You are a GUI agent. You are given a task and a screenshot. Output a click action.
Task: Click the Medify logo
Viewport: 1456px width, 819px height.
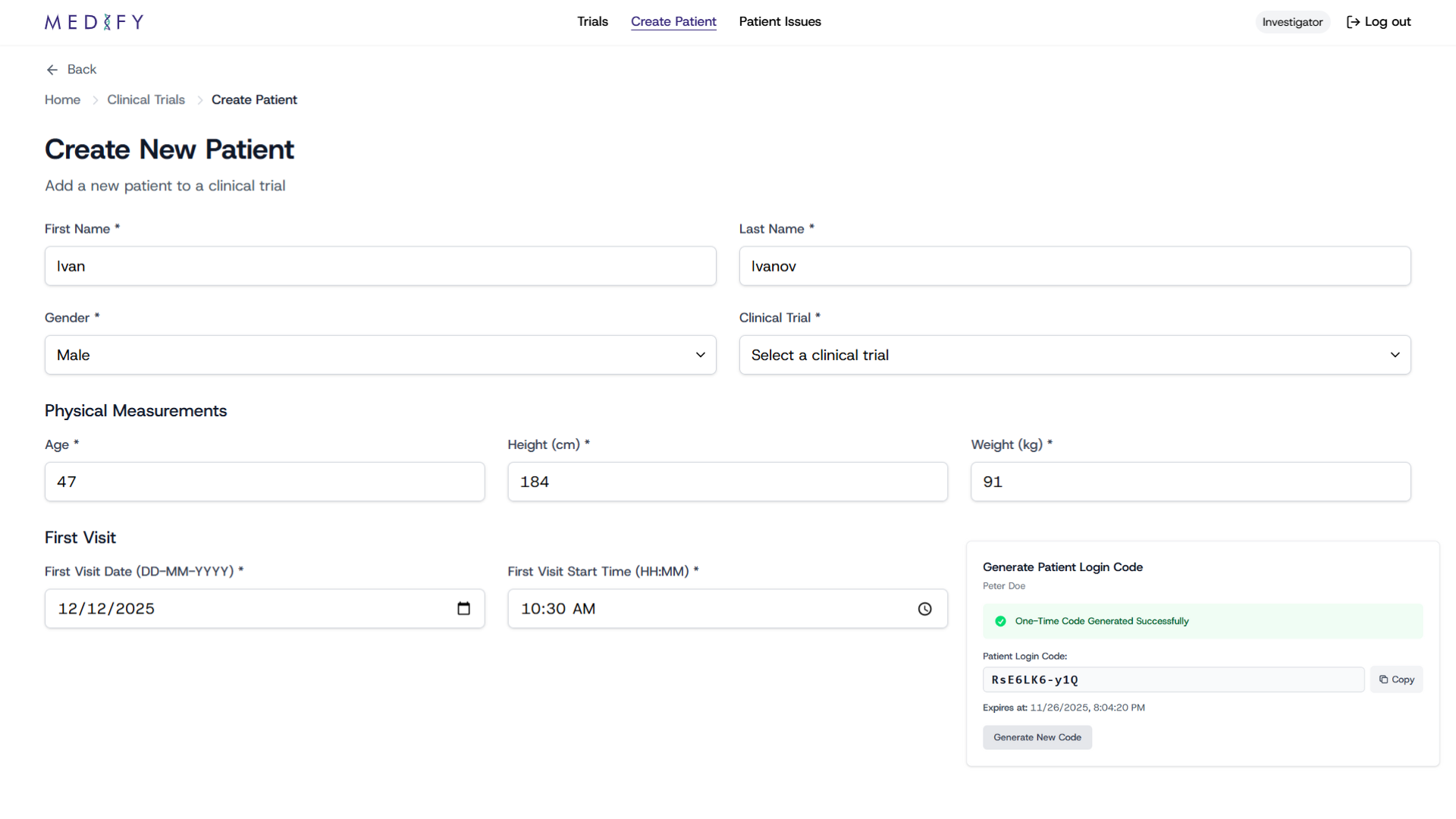tap(94, 22)
